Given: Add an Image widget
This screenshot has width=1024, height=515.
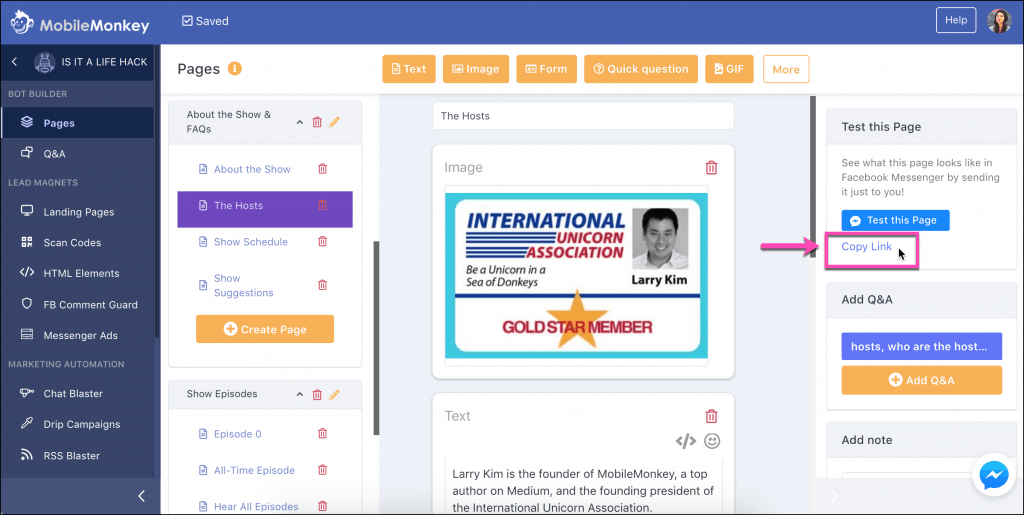Looking at the screenshot, I should [x=476, y=69].
